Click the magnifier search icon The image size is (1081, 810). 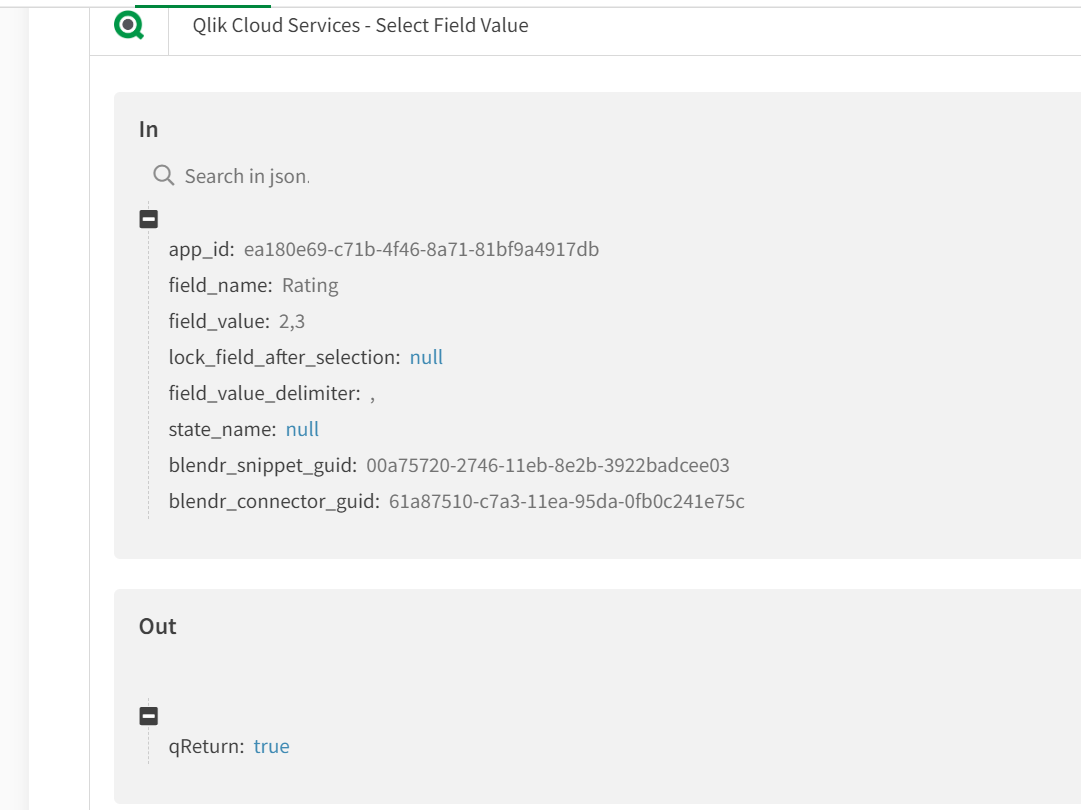164,176
